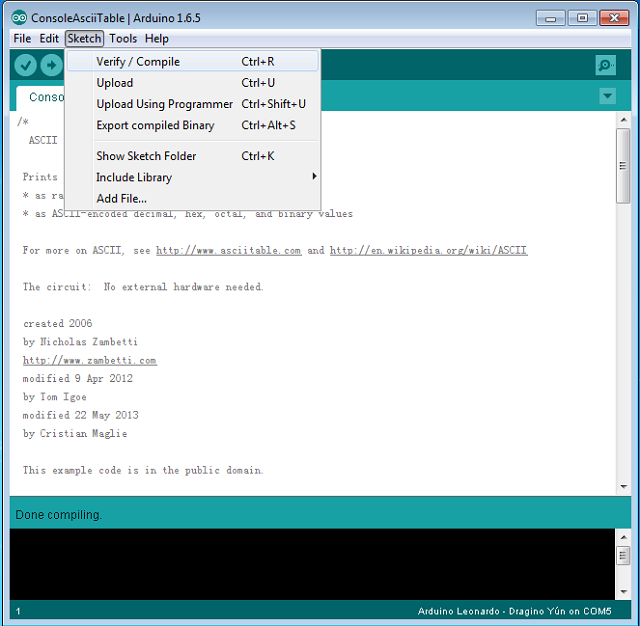Screen dimensions: 640x626
Task: Click the editor scroll up arrow
Action: (x=623, y=120)
